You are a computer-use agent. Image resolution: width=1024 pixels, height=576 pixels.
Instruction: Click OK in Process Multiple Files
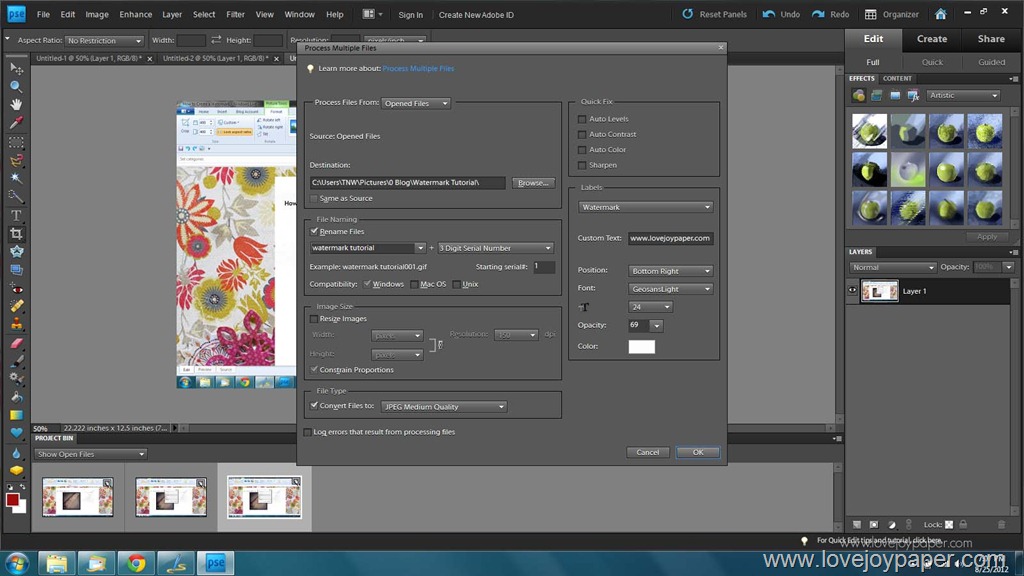(x=697, y=452)
